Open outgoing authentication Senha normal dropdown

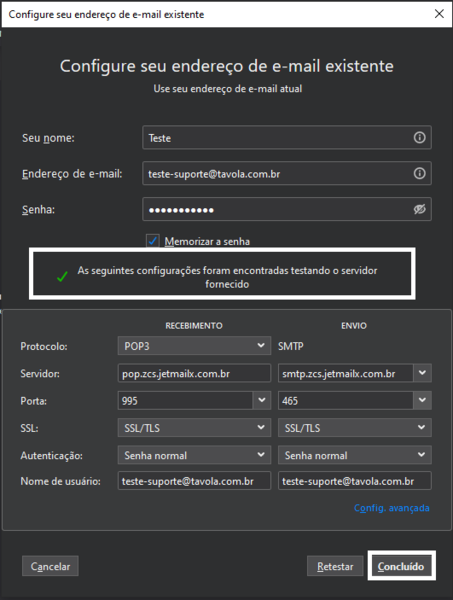355,455
